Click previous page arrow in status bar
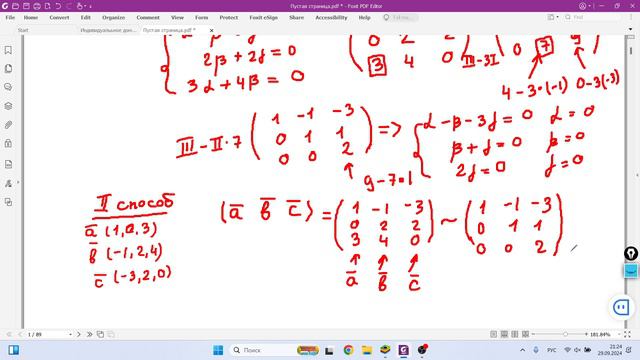 tap(20, 334)
